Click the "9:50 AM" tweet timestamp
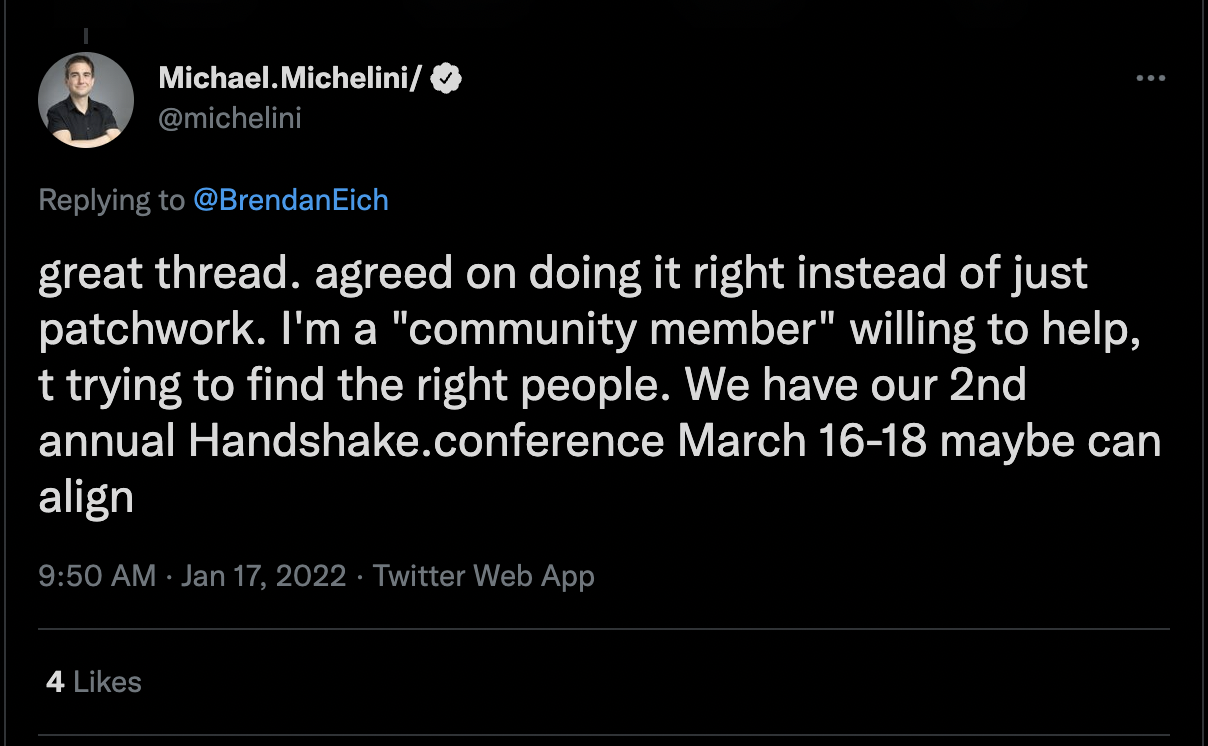Image resolution: width=1208 pixels, height=746 pixels. coord(97,576)
